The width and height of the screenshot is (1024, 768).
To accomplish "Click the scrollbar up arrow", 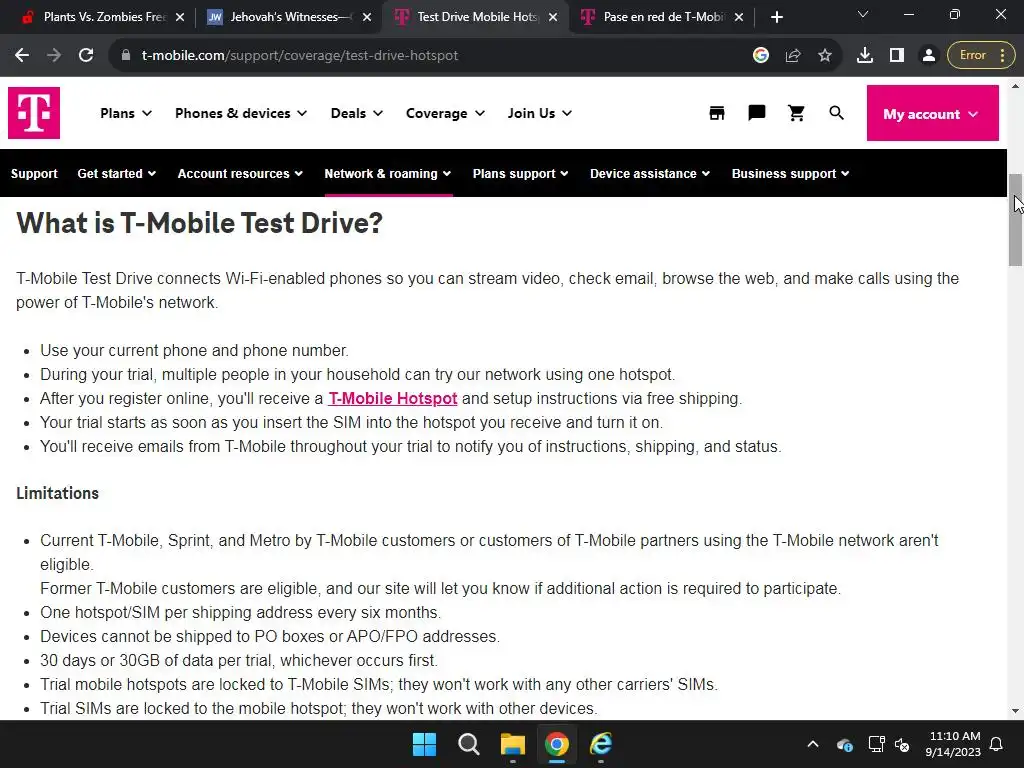I will point(1015,86).
